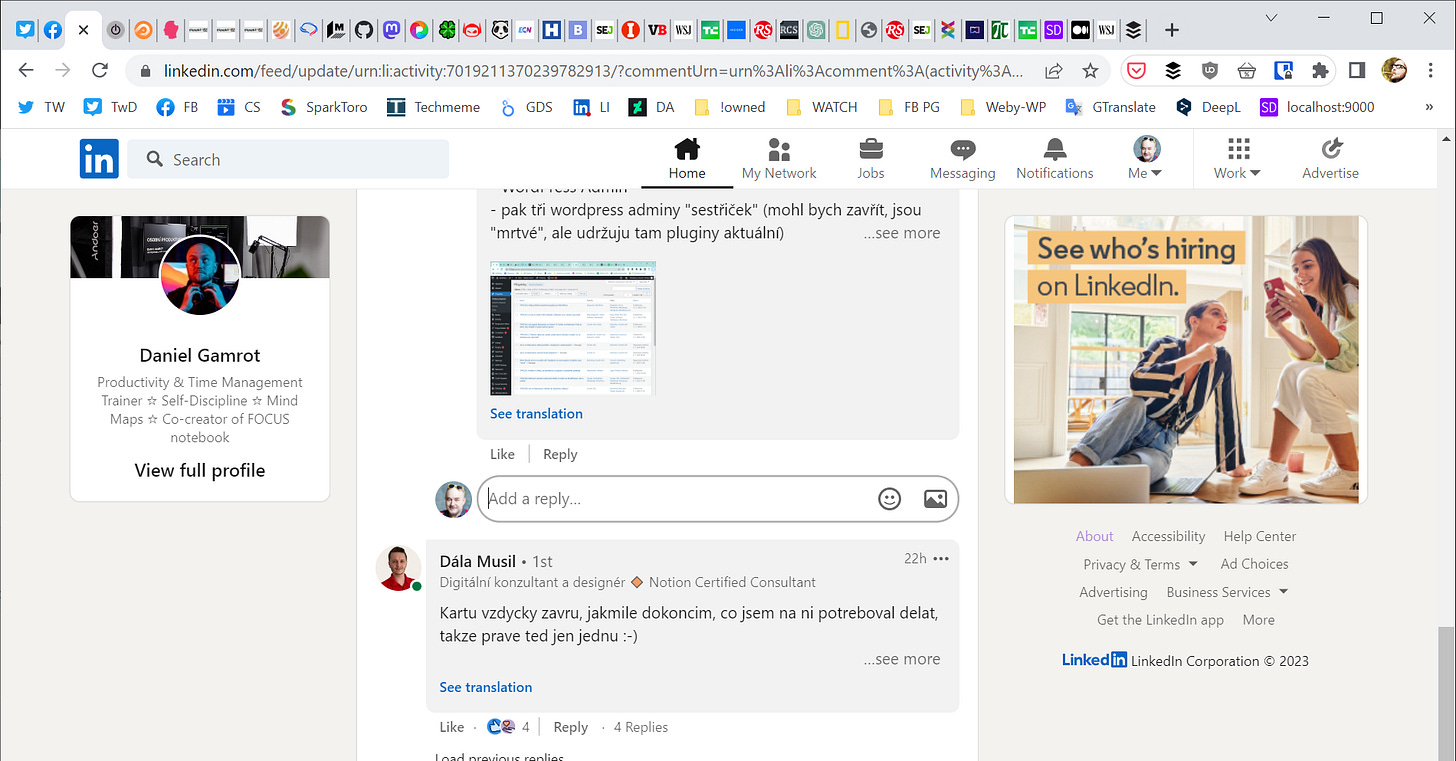Image resolution: width=1456 pixels, height=761 pixels.
Task: Open My Network page
Action: click(x=779, y=160)
